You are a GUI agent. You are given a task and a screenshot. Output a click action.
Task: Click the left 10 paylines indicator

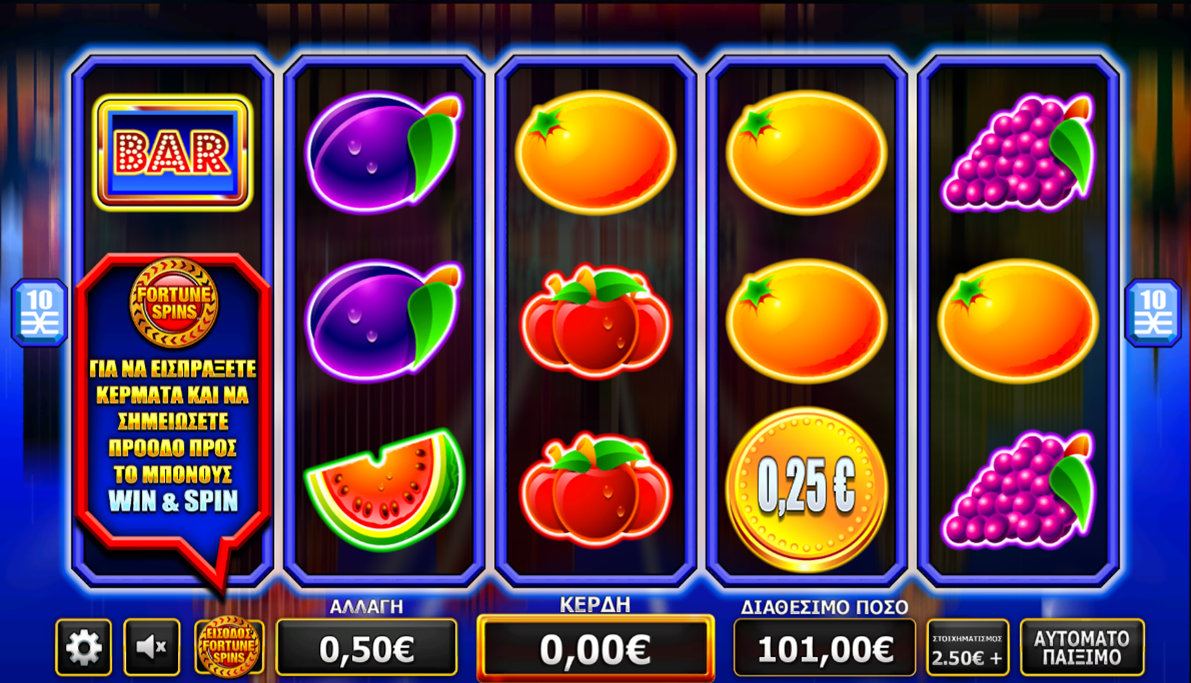tap(39, 312)
